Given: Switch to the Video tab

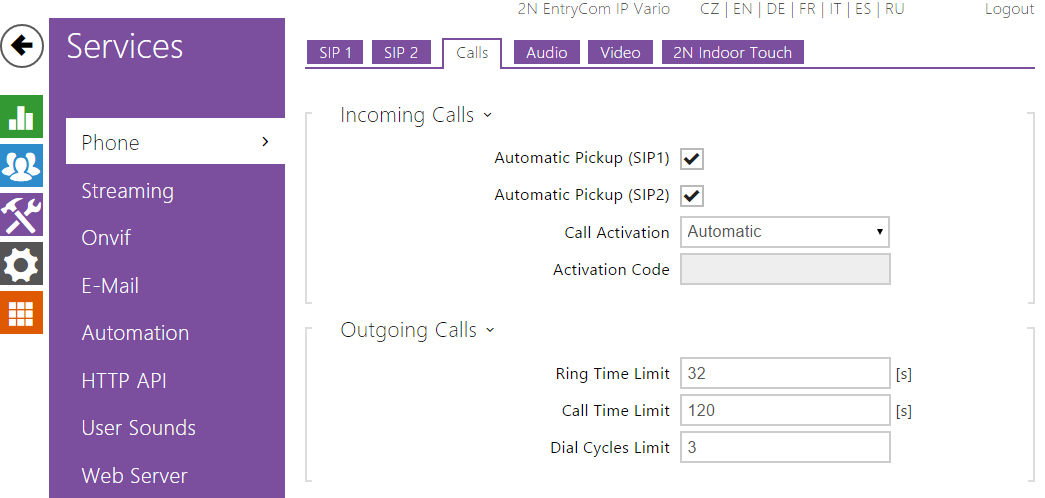Looking at the screenshot, I should (620, 53).
